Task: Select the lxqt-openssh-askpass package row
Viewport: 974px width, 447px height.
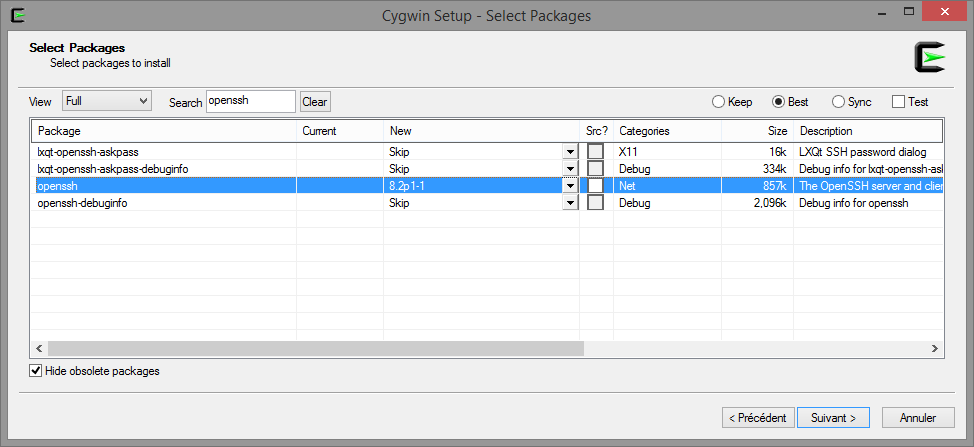Action: point(487,151)
